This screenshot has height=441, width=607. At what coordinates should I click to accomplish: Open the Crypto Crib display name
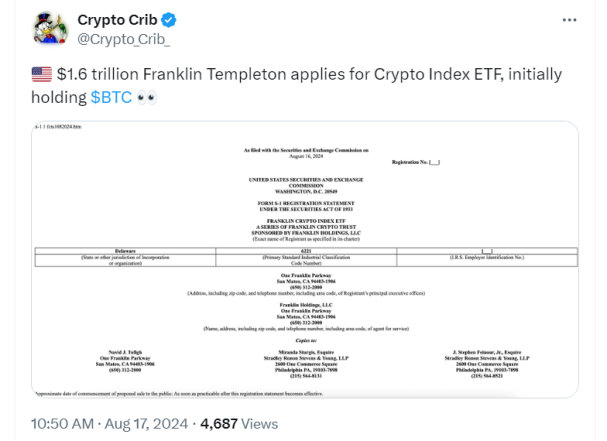click(117, 20)
